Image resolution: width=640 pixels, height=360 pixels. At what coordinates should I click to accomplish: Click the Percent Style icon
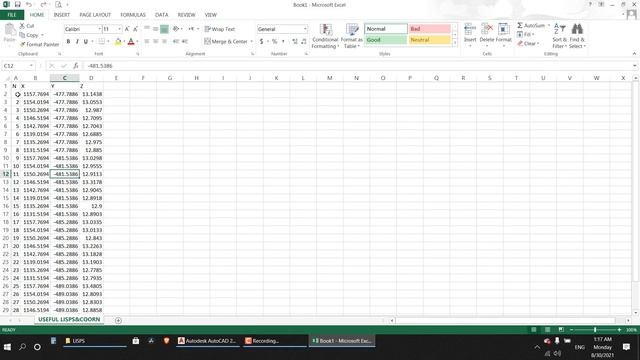pos(274,41)
